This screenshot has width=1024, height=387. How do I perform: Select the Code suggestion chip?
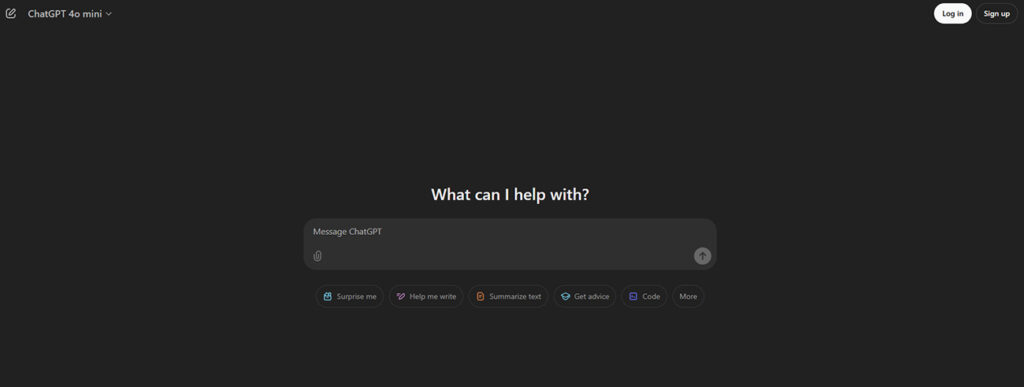[x=644, y=296]
